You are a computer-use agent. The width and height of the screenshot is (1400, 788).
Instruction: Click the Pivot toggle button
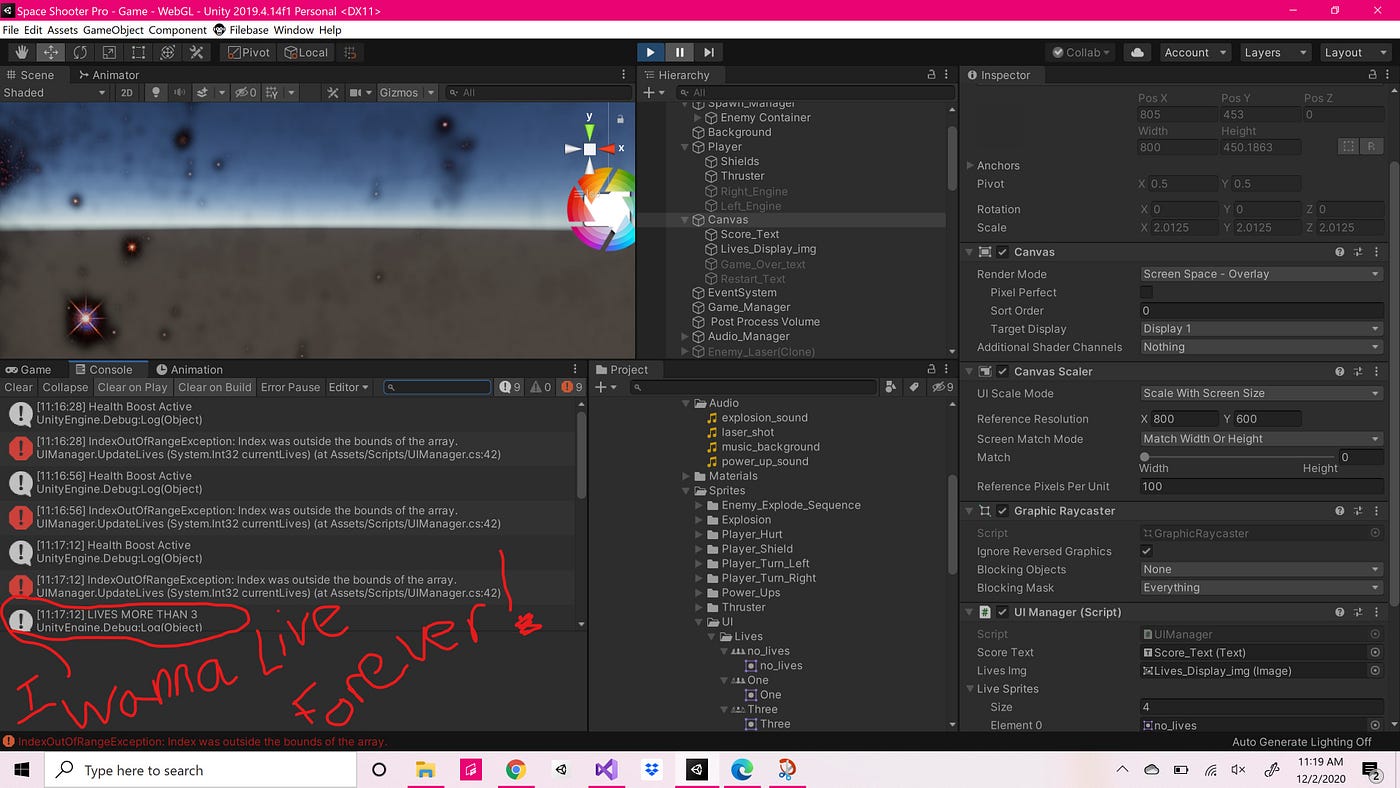248,52
